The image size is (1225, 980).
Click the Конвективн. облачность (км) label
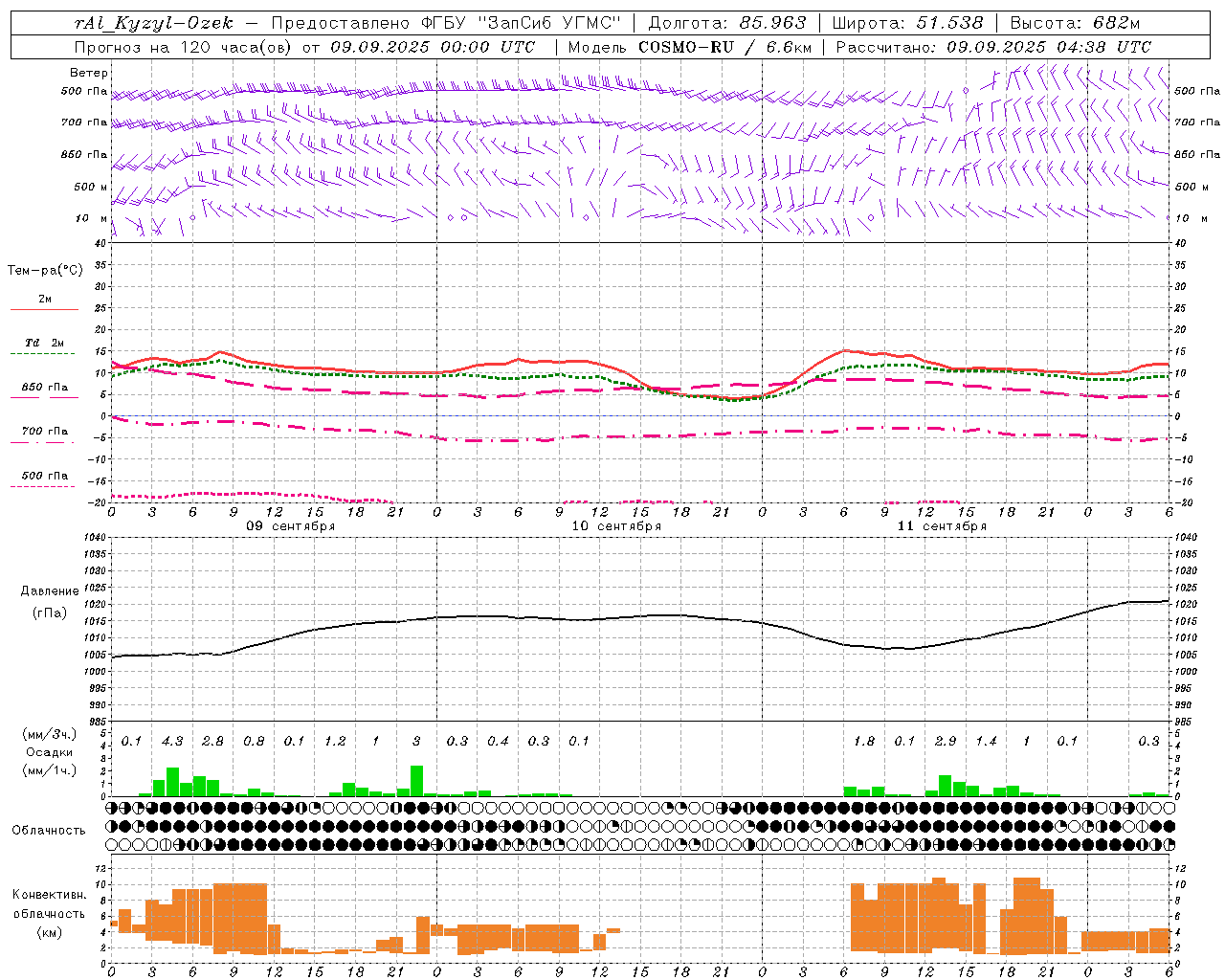(49, 913)
